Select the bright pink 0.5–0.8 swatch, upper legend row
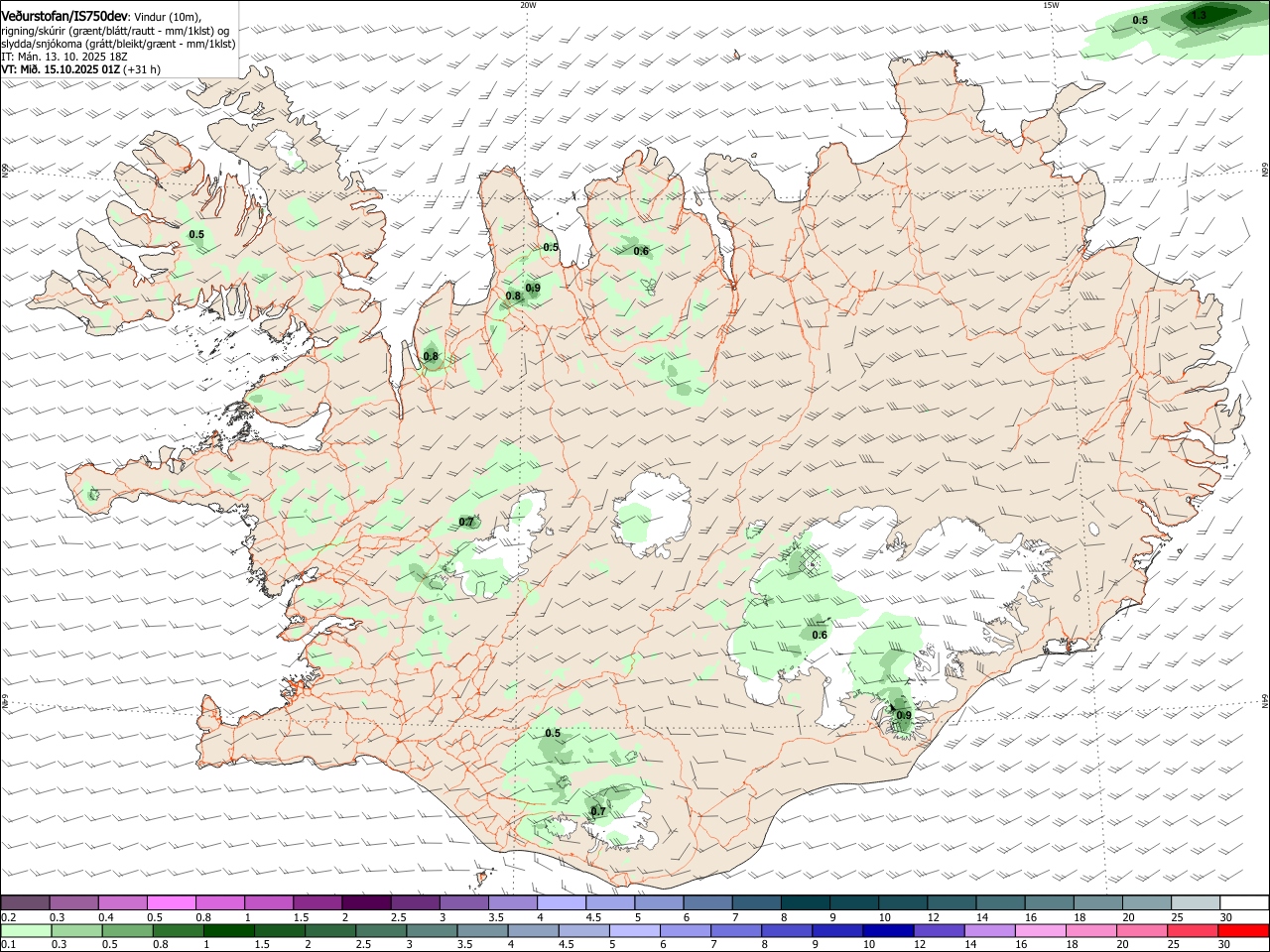1270x952 pixels. click(172, 903)
